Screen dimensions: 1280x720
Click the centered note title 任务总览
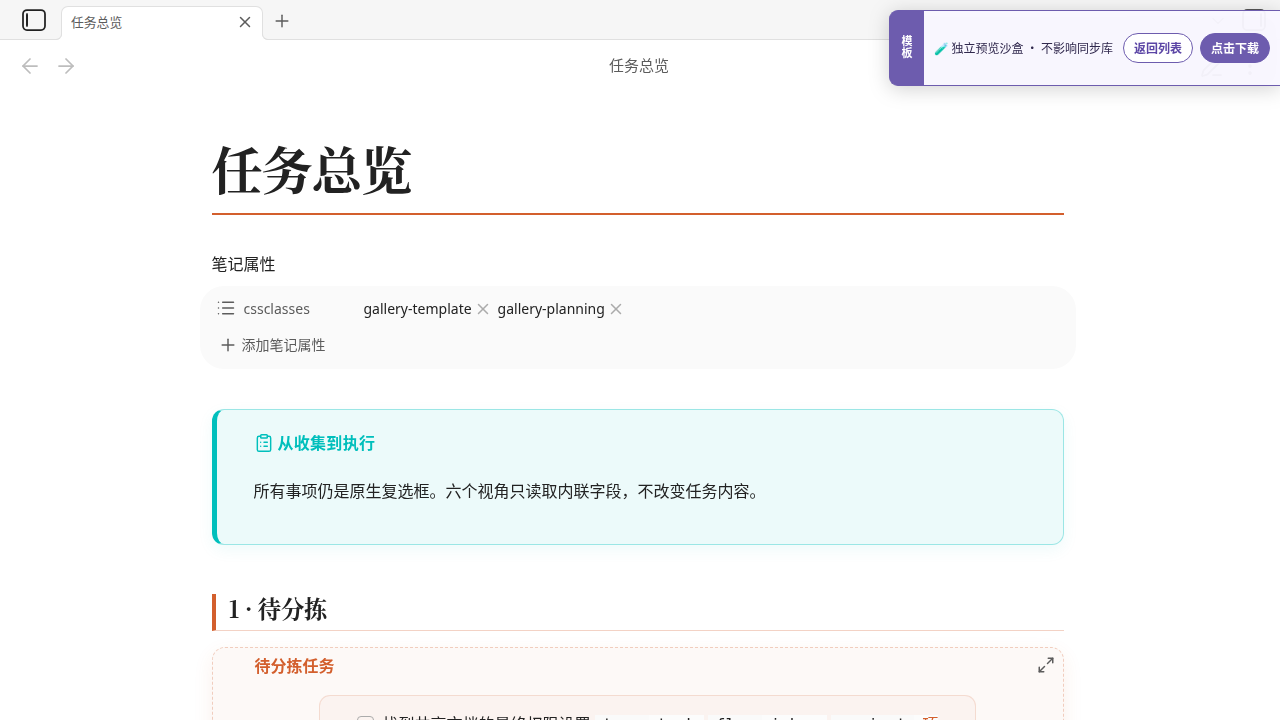(639, 66)
